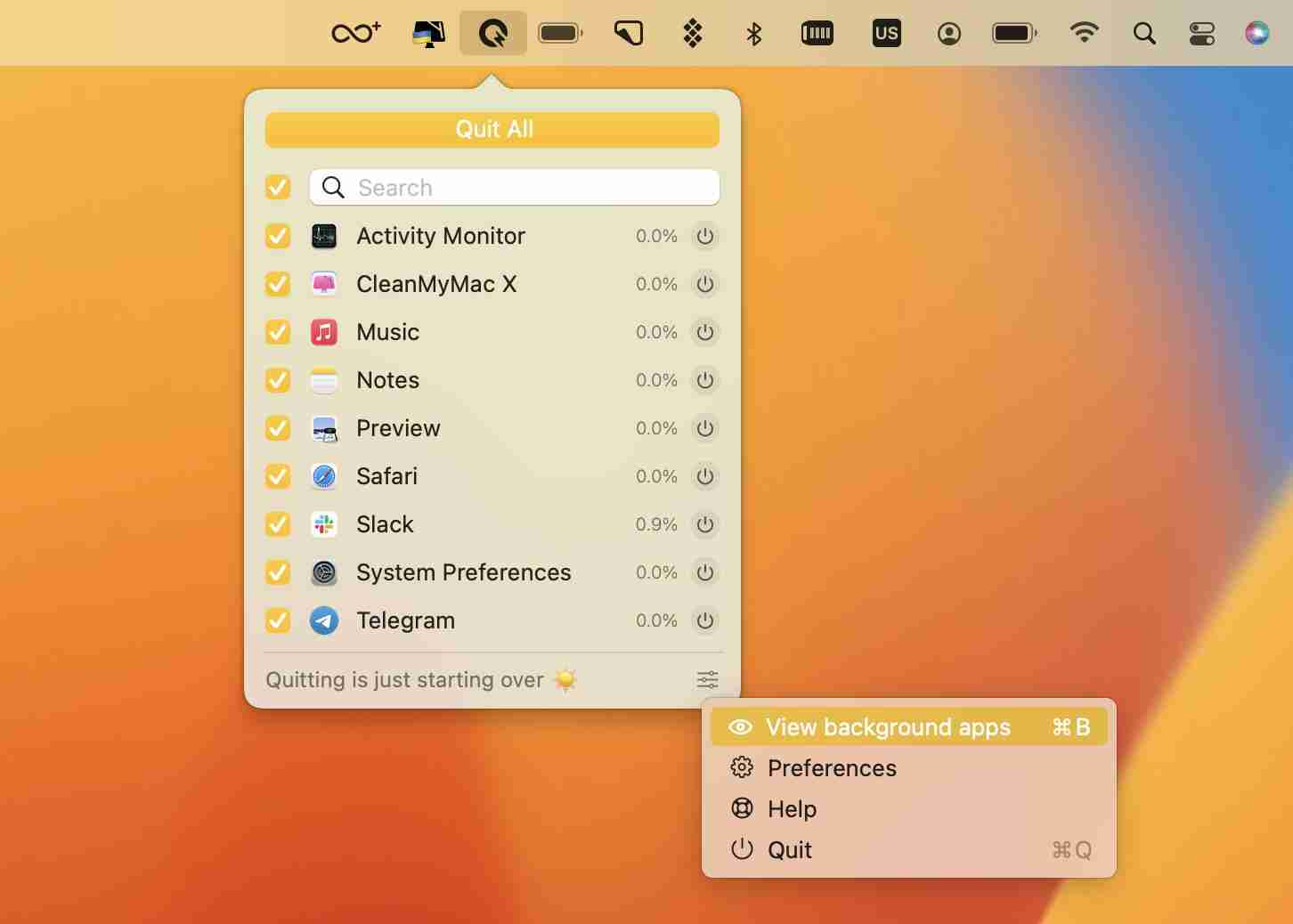
Task: Open the settings sliders icon at bottom right
Action: tap(707, 680)
